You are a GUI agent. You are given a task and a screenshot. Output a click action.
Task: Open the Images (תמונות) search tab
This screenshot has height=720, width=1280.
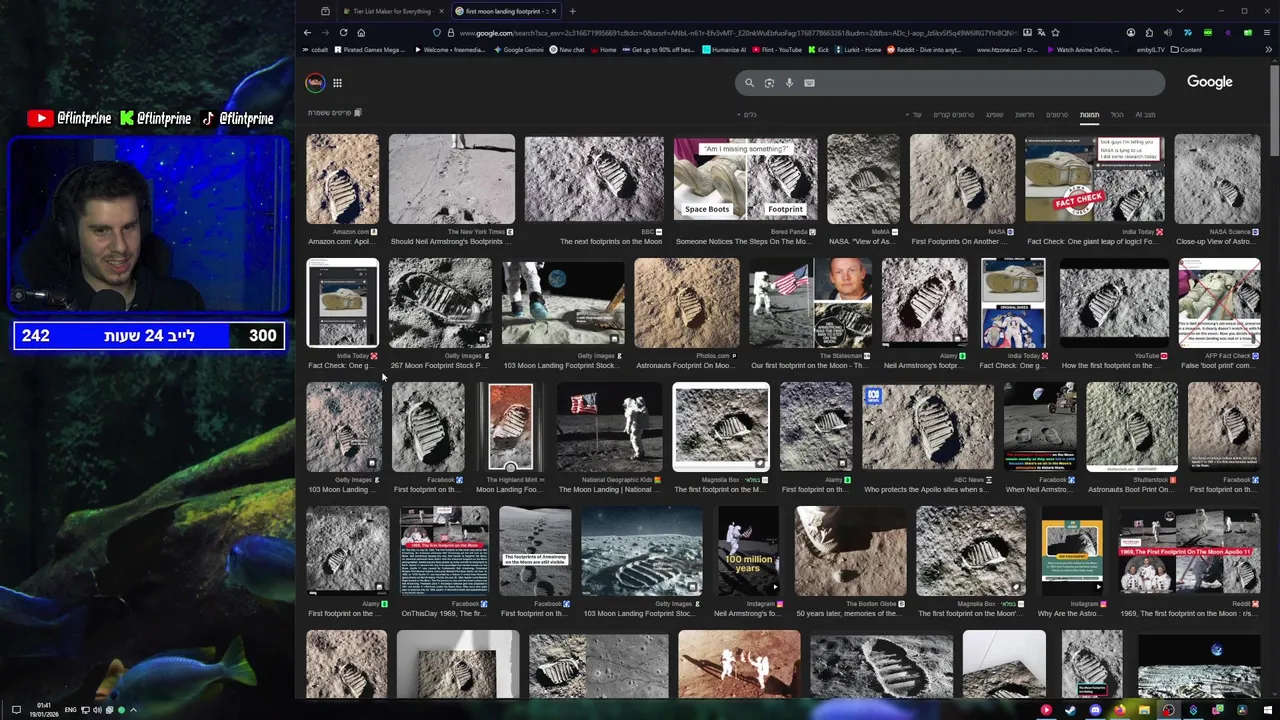click(x=1089, y=115)
